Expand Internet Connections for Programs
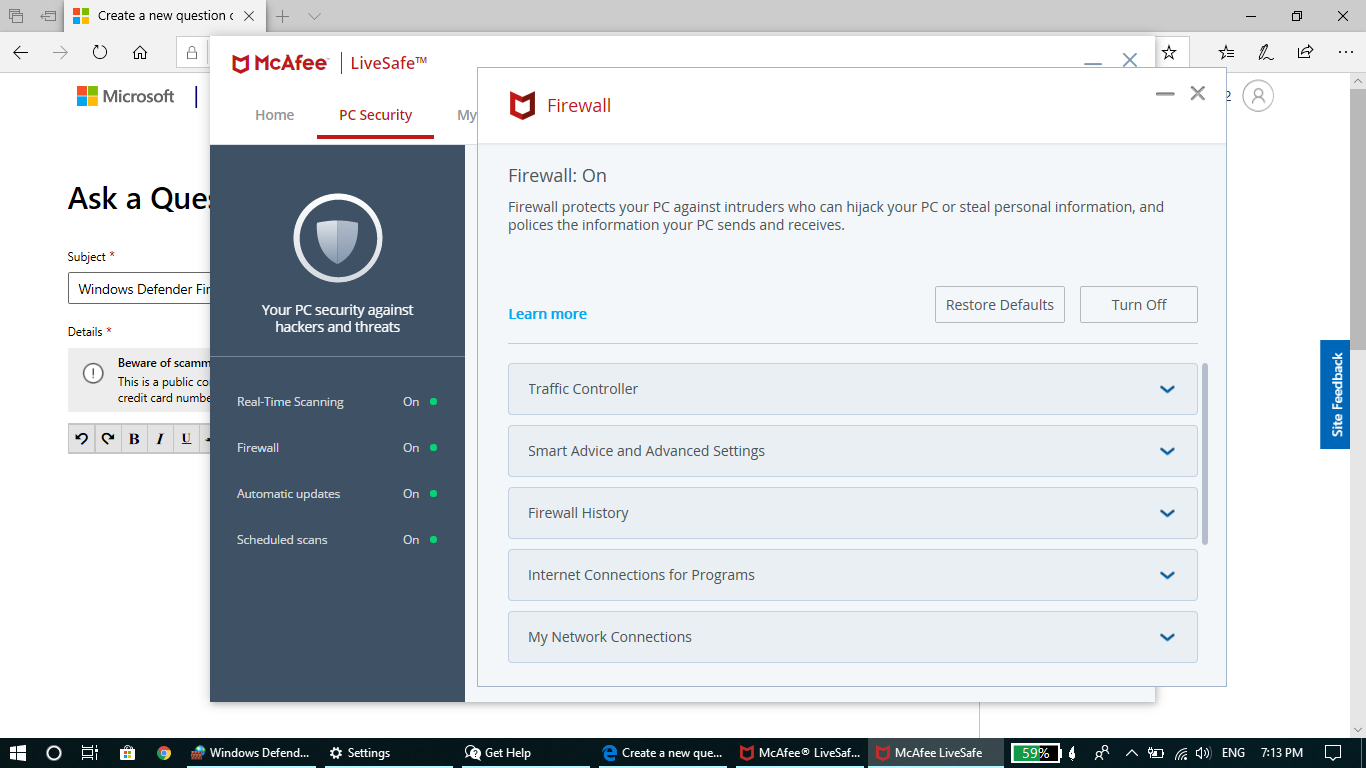The image size is (1366, 768). [x=853, y=575]
